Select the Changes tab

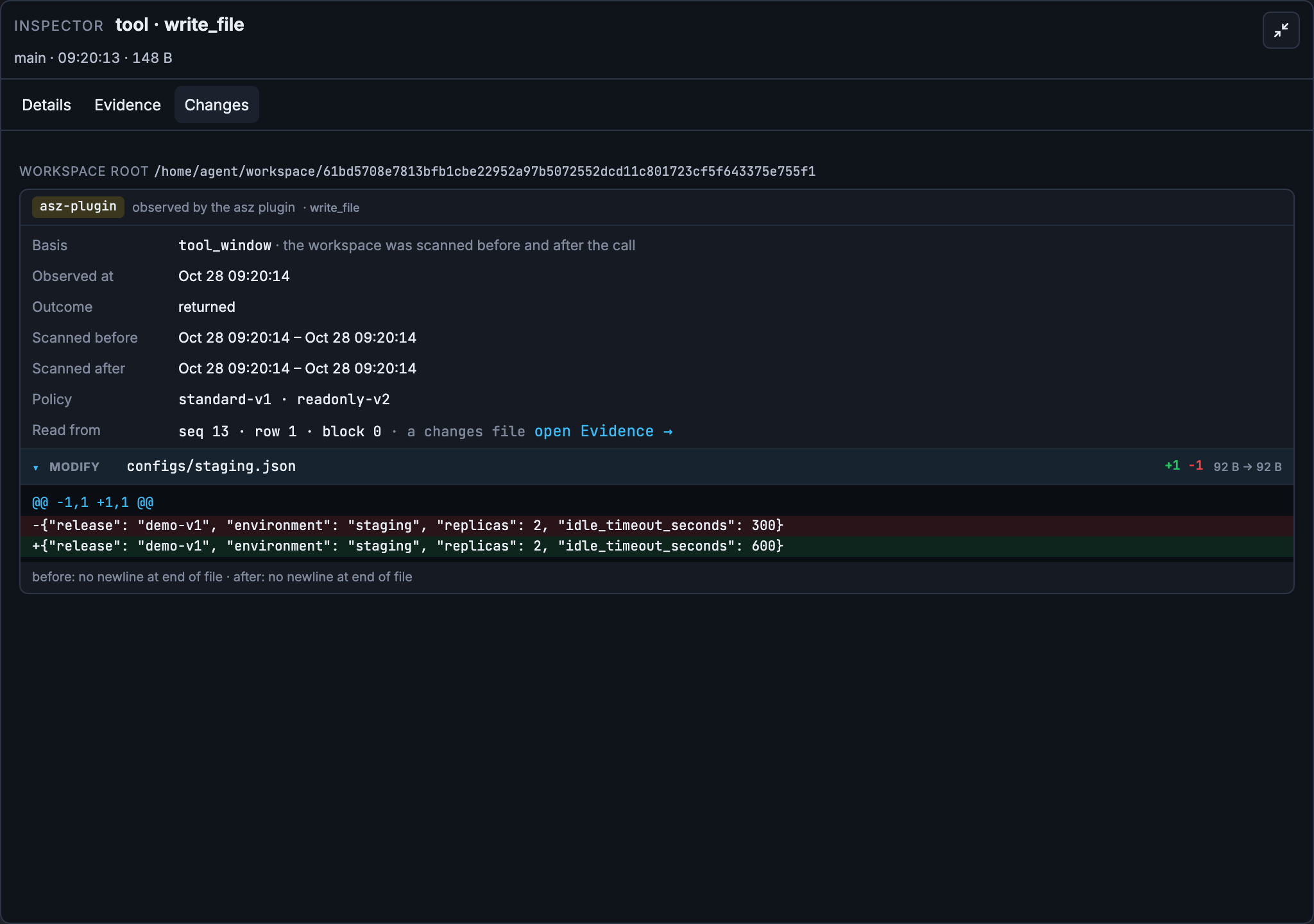pos(217,105)
